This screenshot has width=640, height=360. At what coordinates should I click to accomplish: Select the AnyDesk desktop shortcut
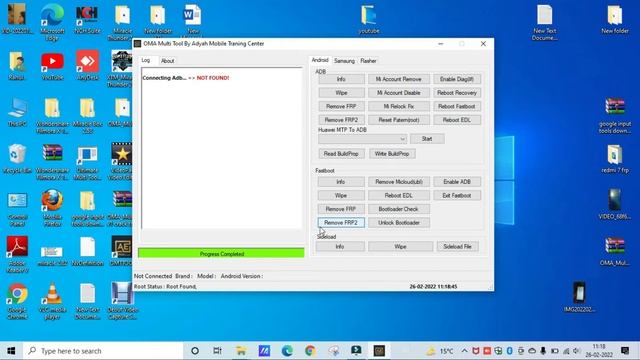pos(87,66)
